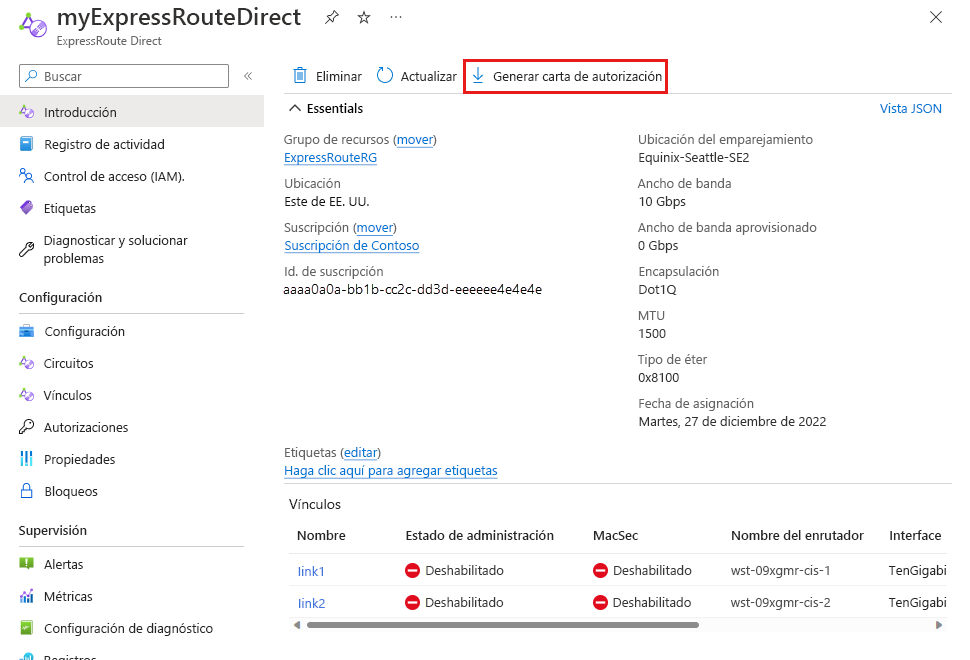
Task: Click the Métricas chart icon
Action: pyautogui.click(x=27, y=596)
